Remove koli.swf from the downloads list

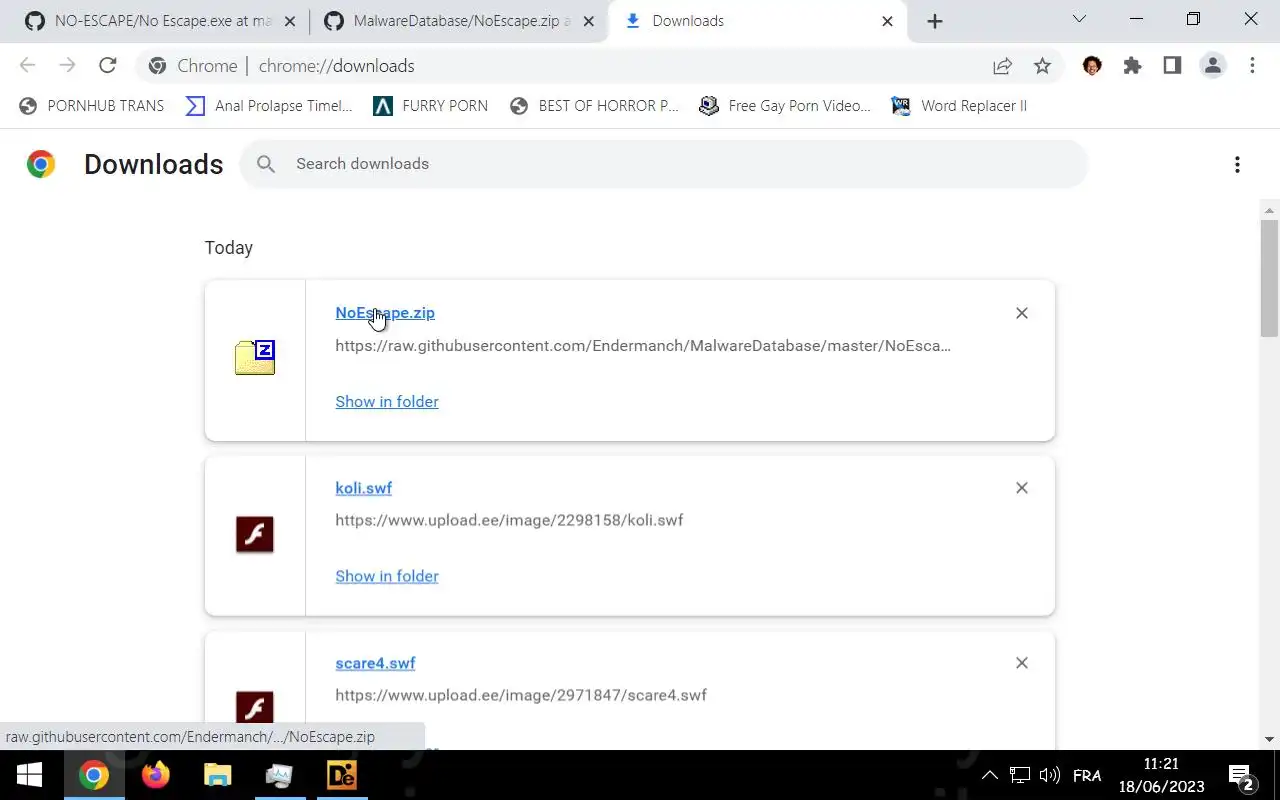click(x=1022, y=488)
